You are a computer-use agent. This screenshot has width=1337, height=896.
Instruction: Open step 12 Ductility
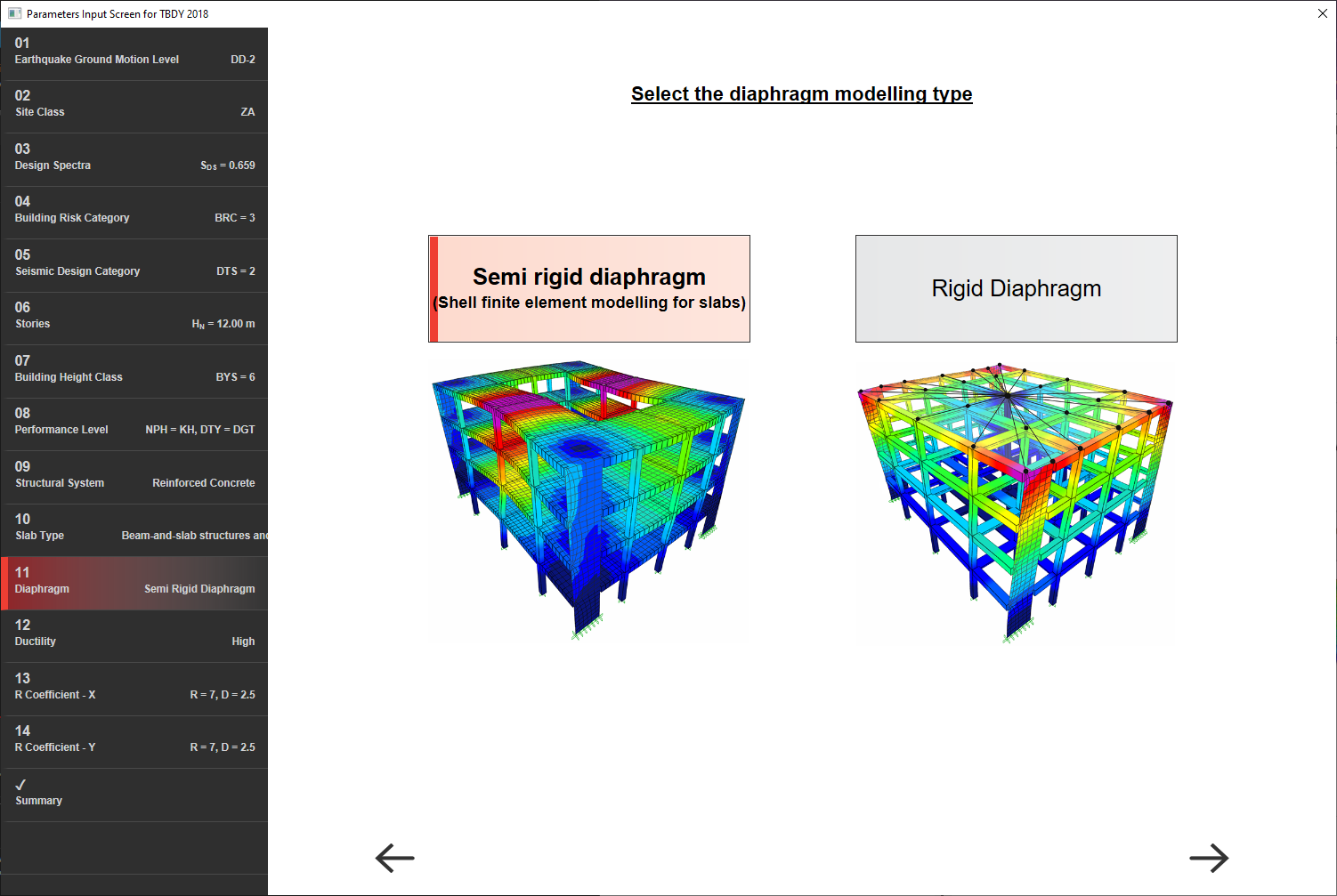coord(134,636)
